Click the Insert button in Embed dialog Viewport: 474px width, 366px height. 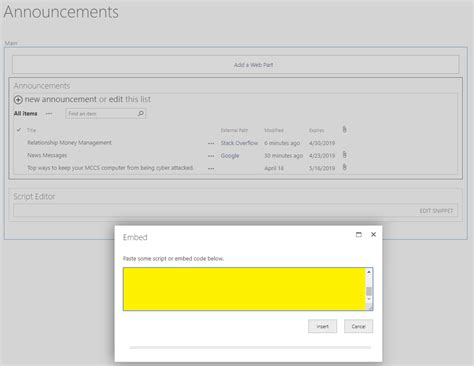pos(322,326)
